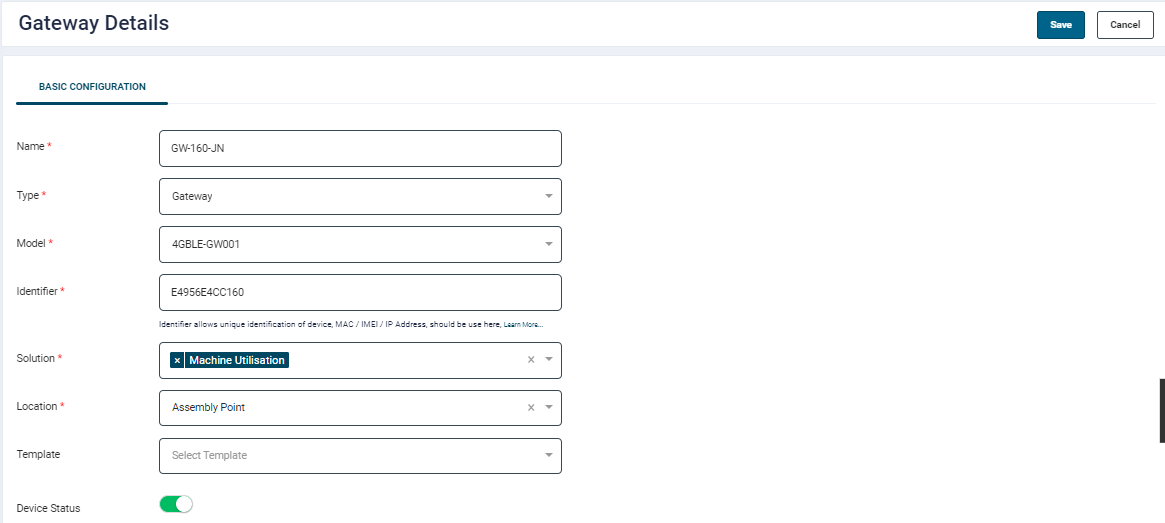Viewport: 1165px width, 523px height.
Task: Clear all selections in Solution field
Action: point(531,360)
